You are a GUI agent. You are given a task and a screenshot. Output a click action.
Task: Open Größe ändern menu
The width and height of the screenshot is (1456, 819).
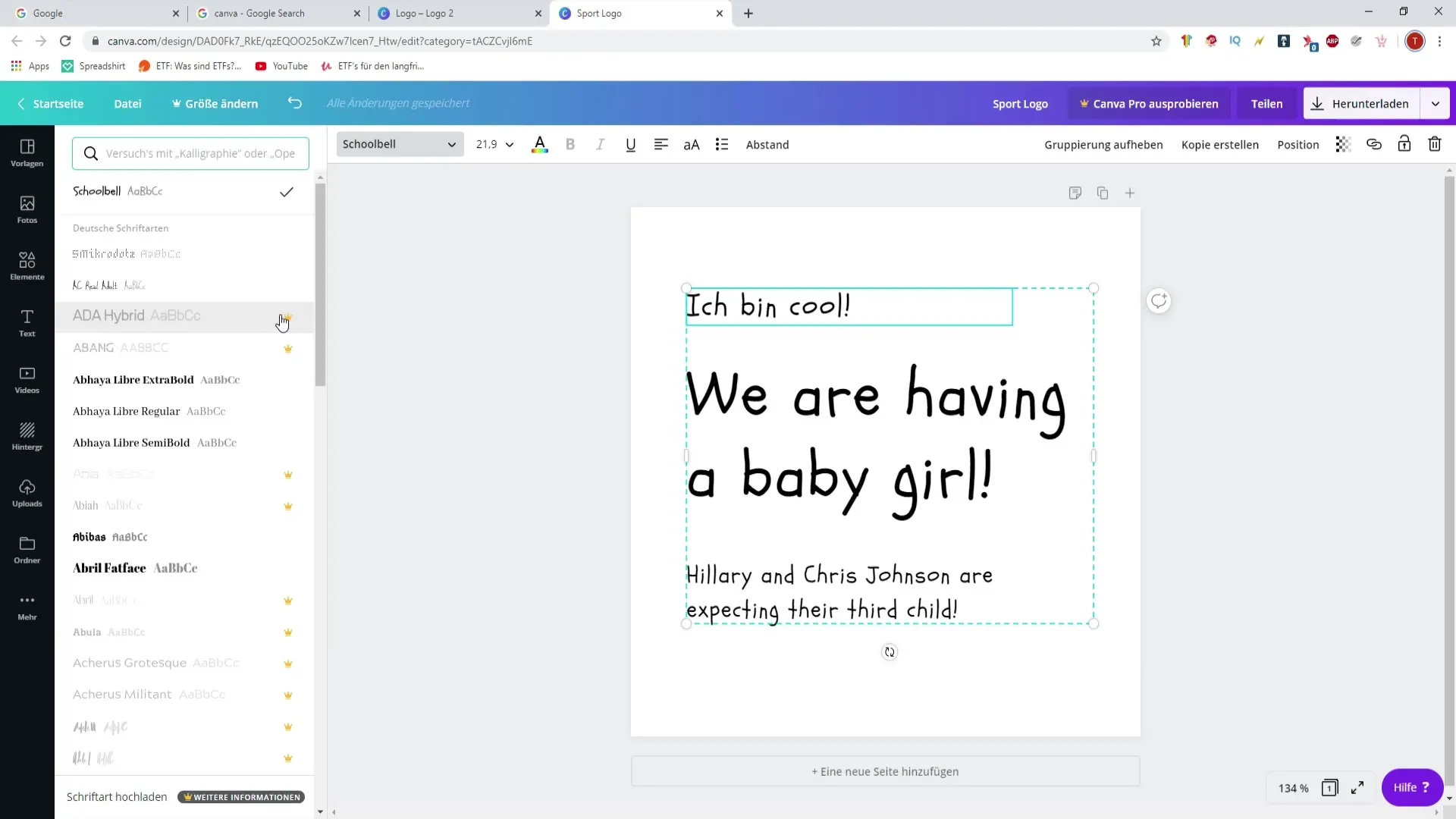pyautogui.click(x=215, y=104)
